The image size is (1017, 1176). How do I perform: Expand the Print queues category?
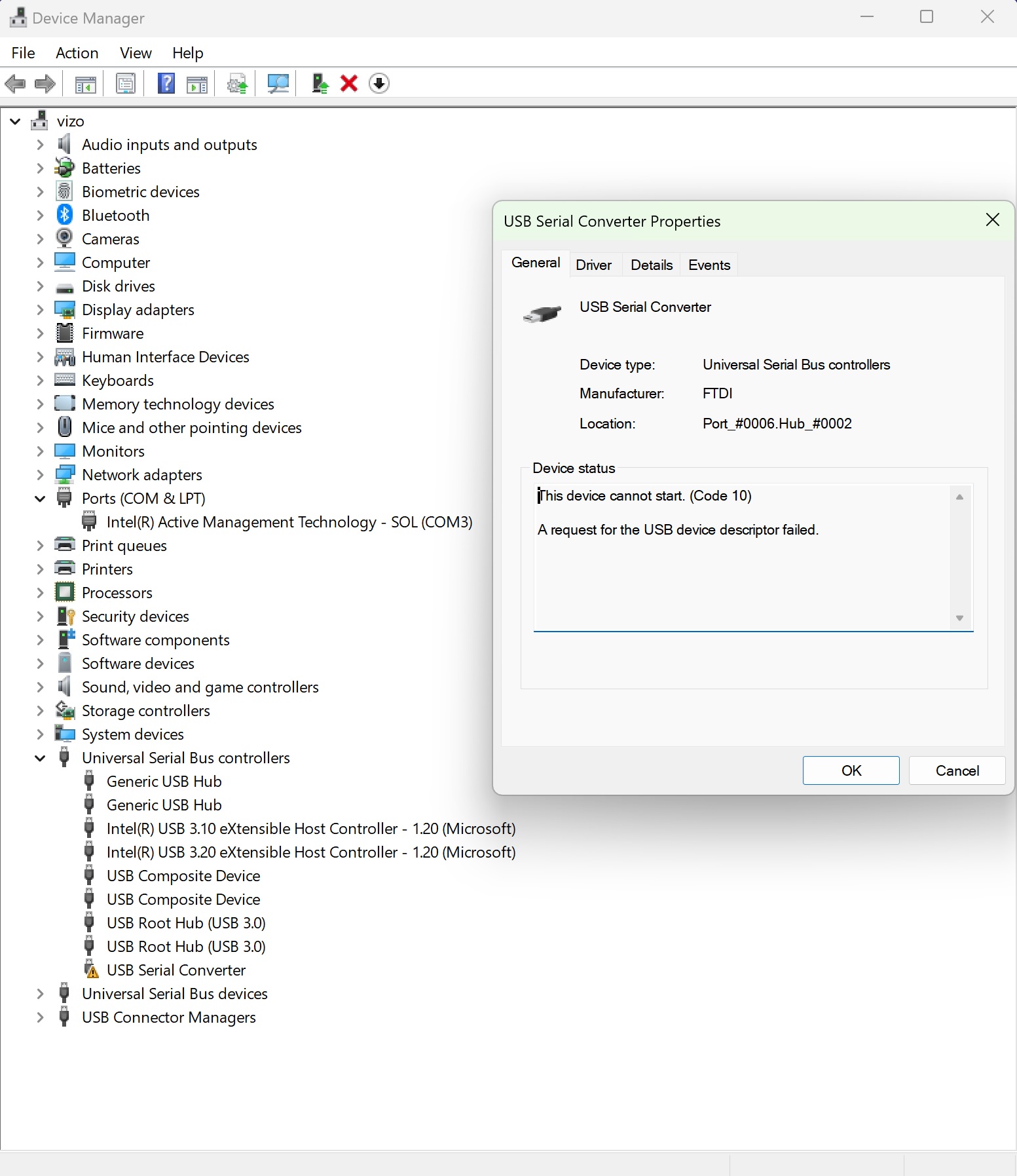[40, 546]
